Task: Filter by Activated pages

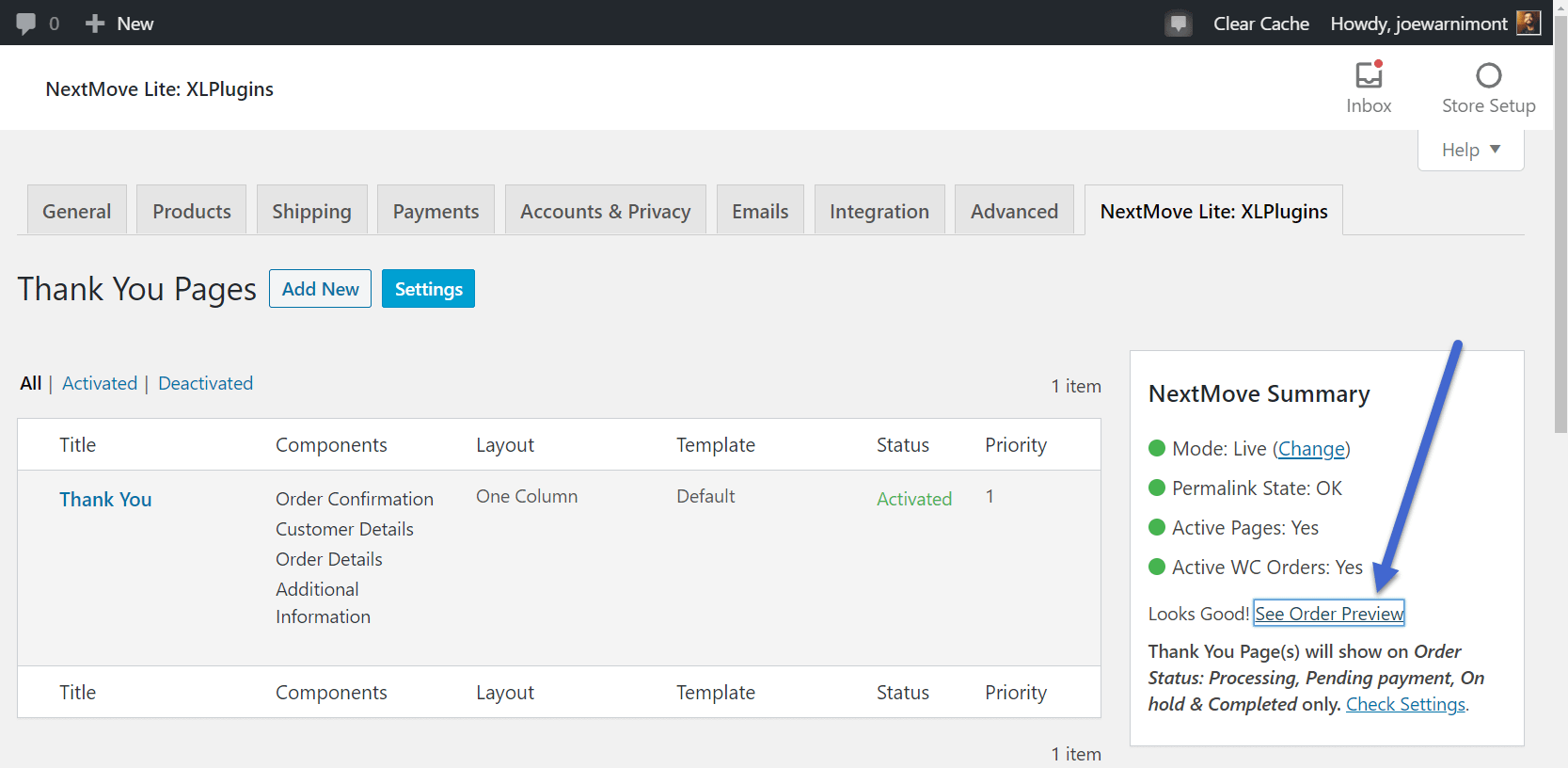Action: click(x=100, y=383)
